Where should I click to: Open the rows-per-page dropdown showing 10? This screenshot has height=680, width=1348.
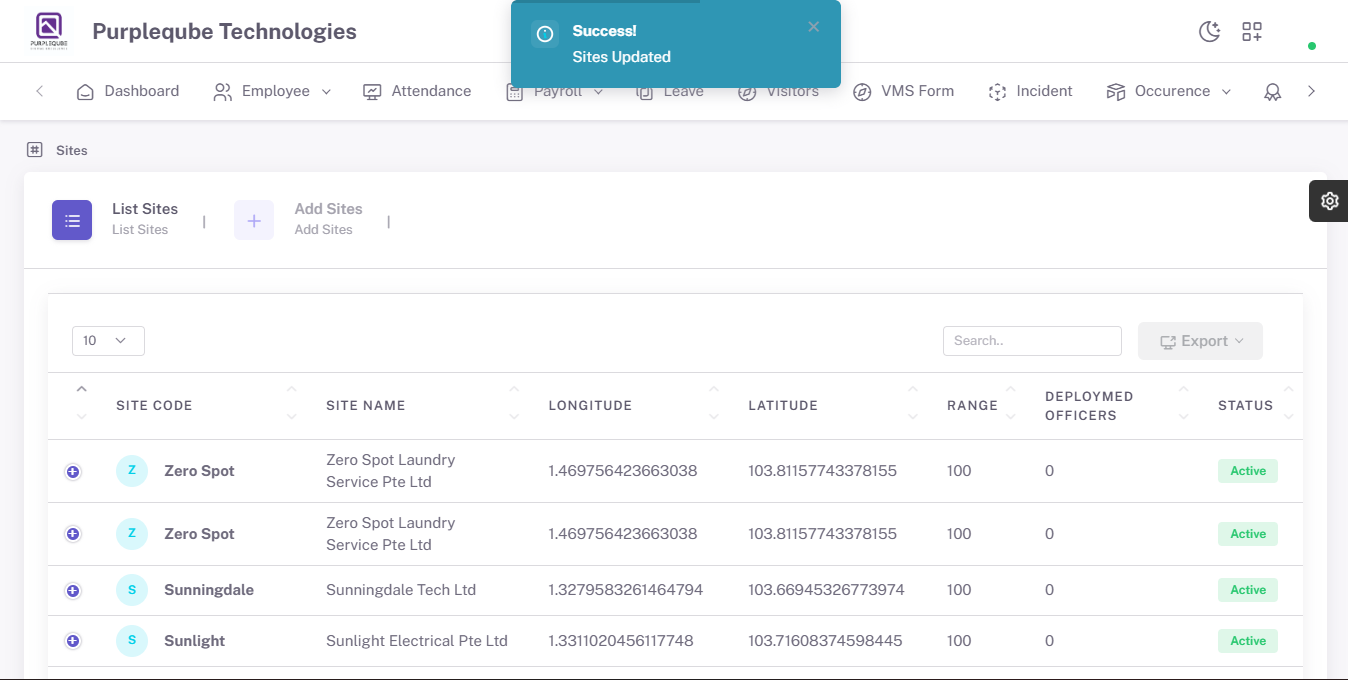(108, 341)
